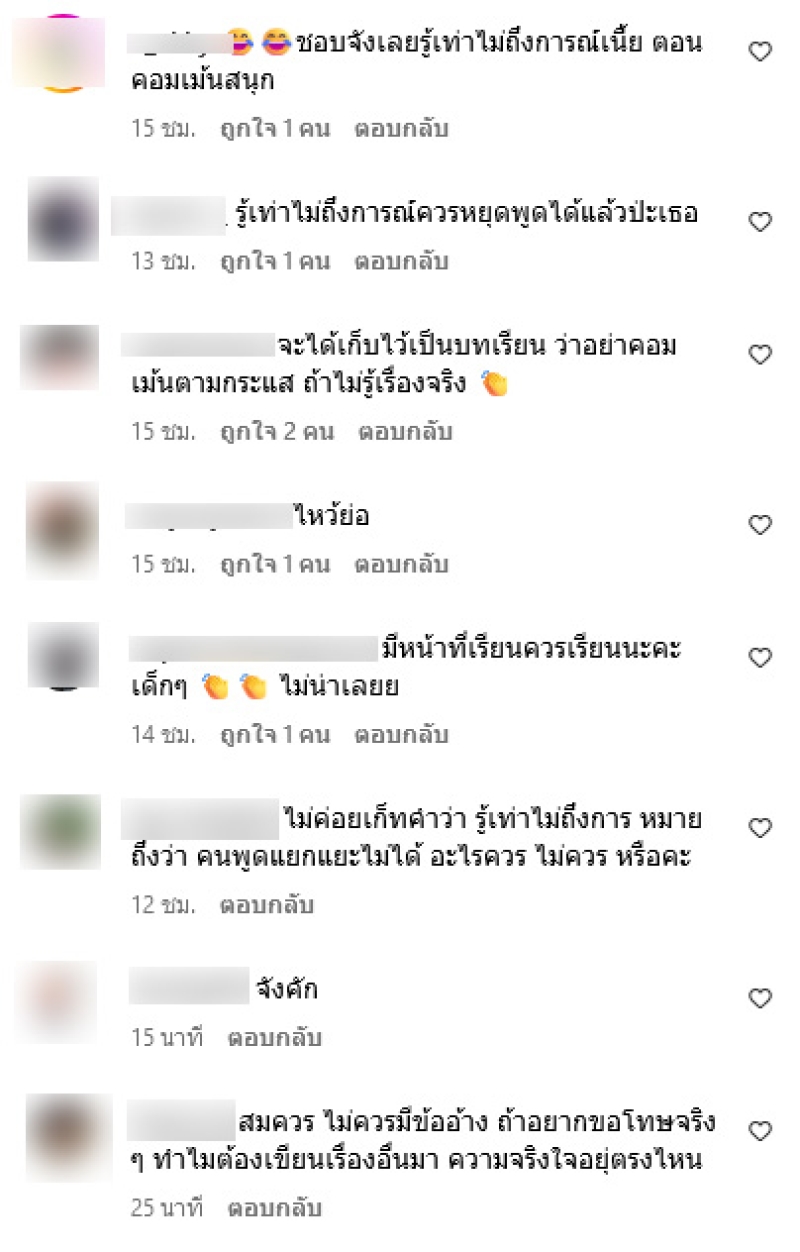This screenshot has width=800, height=1252.
Task: Open likes on the 14 ชม. comment
Action: click(x=275, y=735)
